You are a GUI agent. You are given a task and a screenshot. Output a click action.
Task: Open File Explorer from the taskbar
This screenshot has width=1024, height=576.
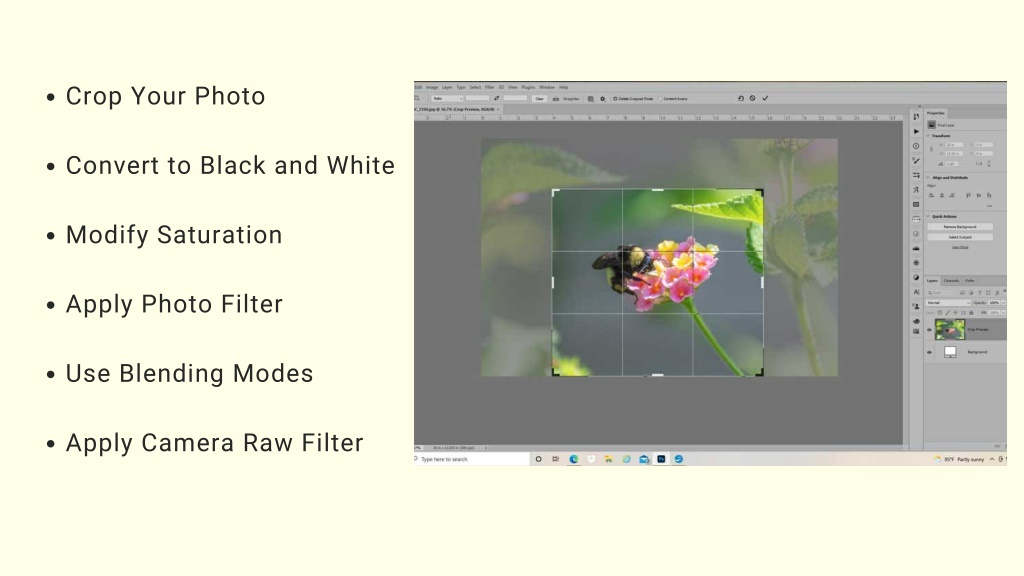pyautogui.click(x=608, y=459)
